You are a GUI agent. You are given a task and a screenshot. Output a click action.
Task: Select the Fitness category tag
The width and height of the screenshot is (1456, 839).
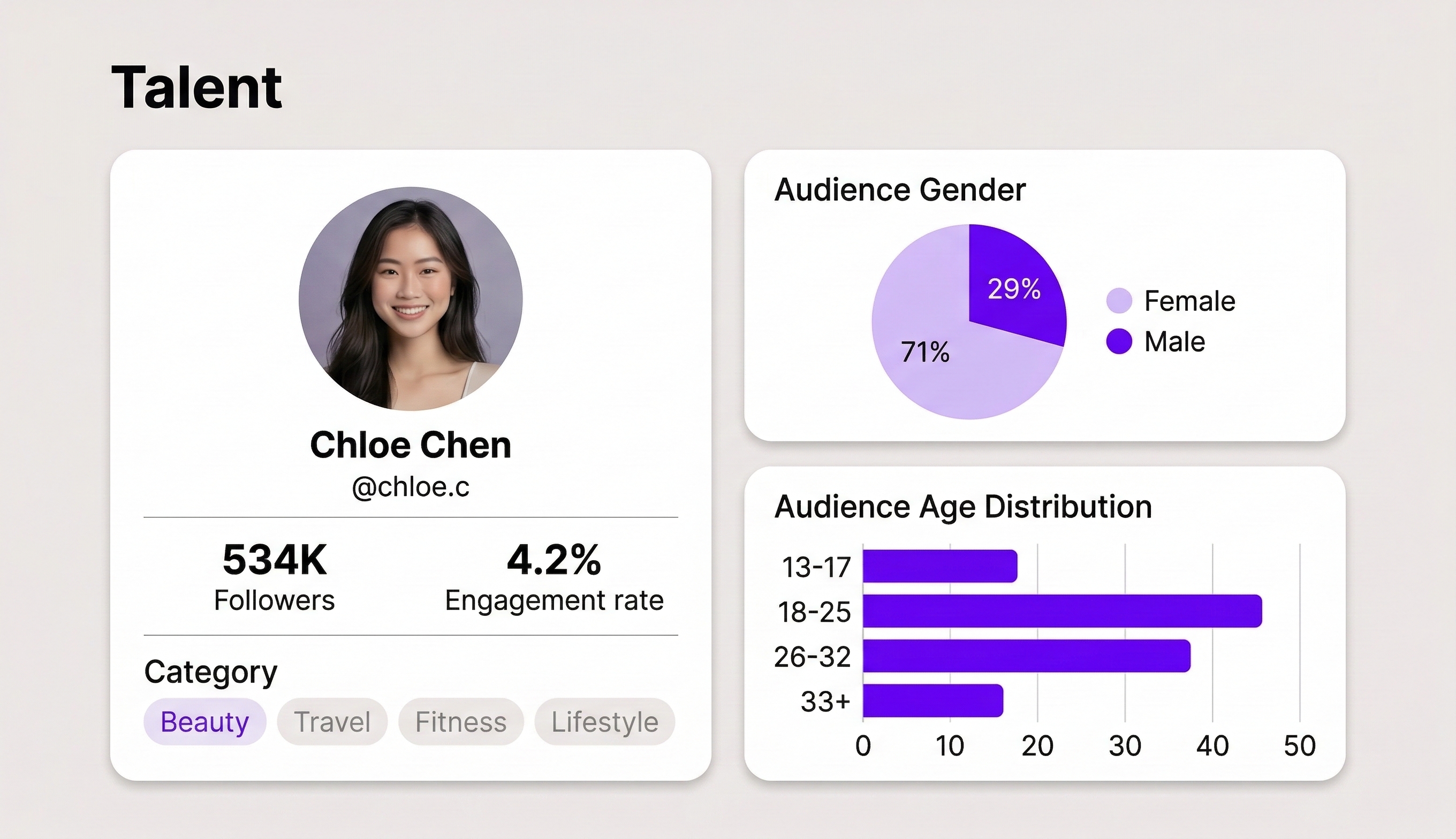(460, 721)
